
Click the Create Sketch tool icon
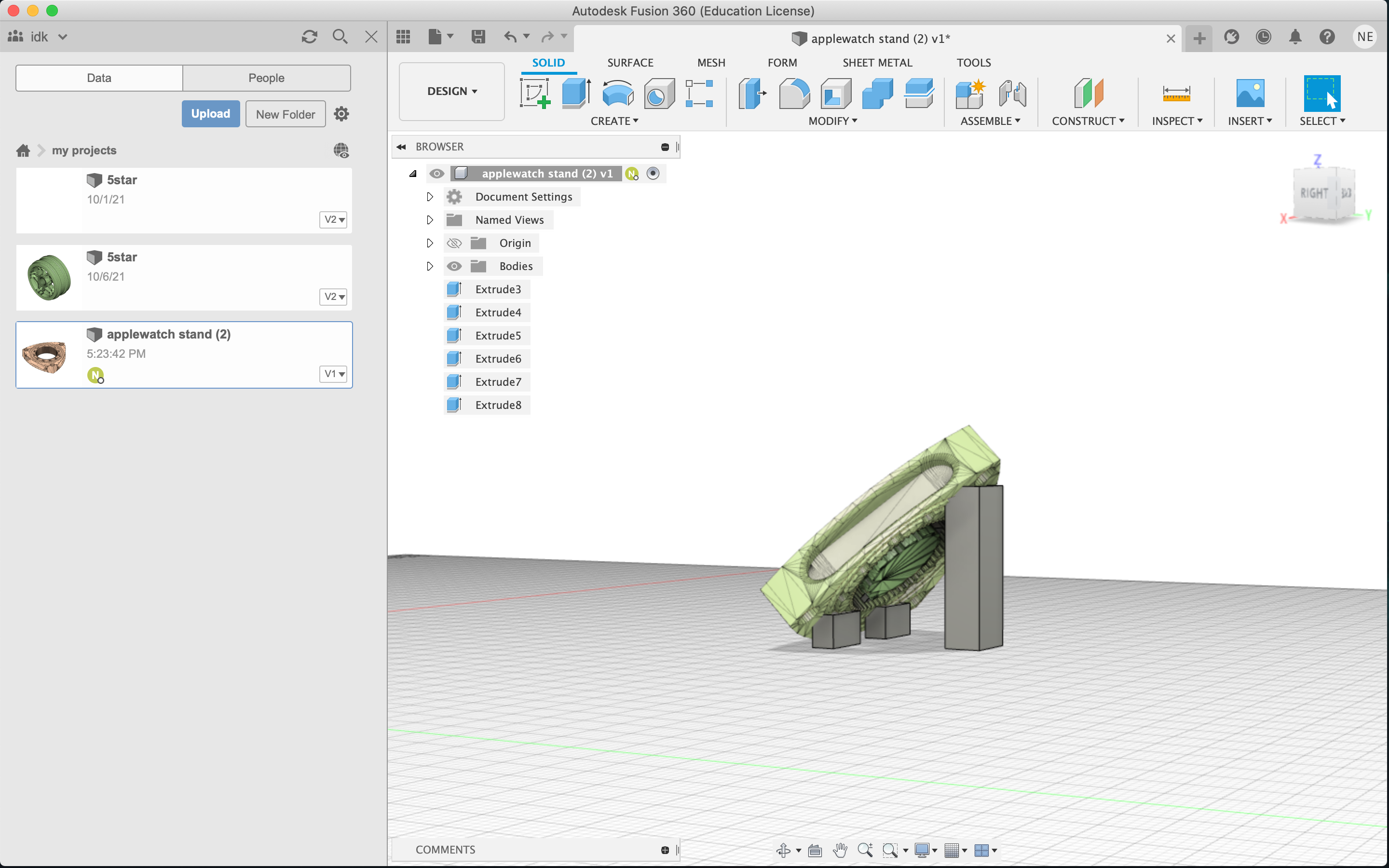coord(534,93)
